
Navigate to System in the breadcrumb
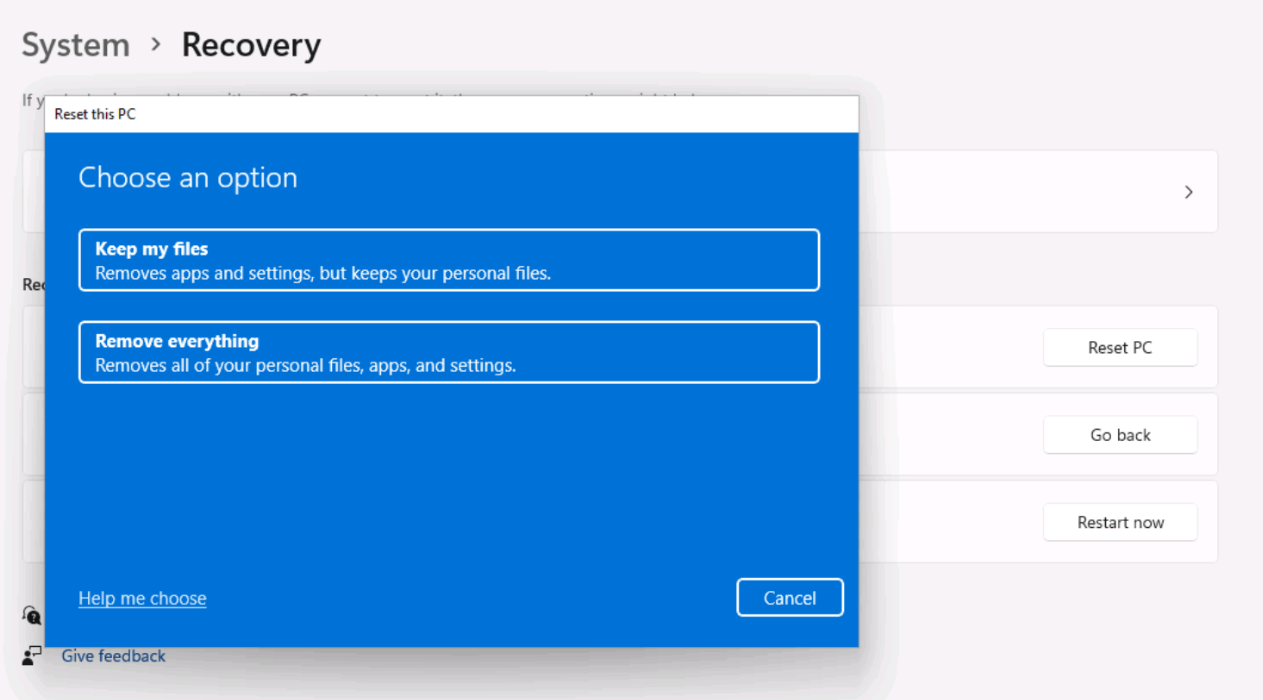coord(76,45)
